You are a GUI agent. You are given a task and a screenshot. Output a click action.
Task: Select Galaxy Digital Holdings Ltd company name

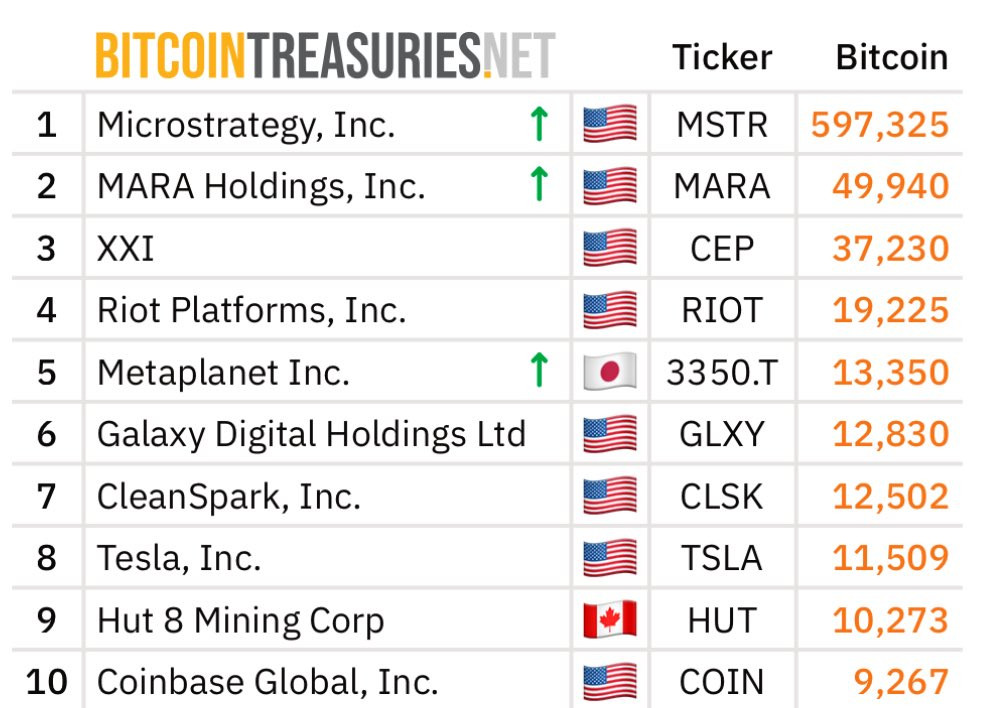(311, 435)
